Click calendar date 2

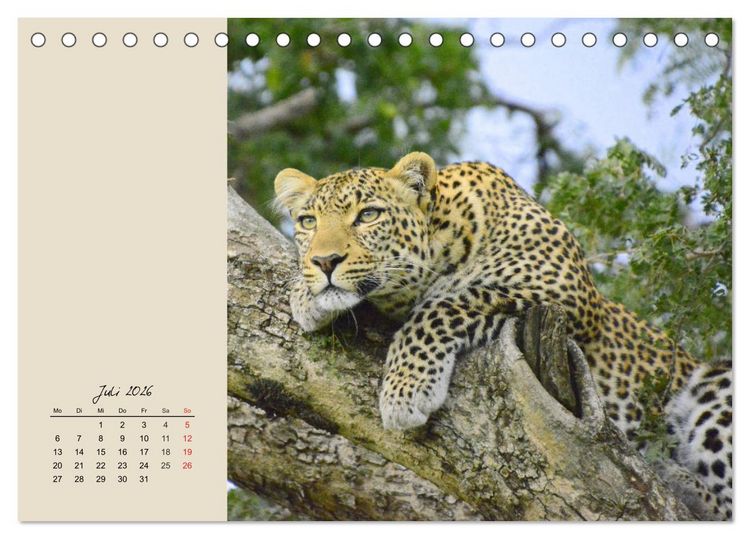click(x=122, y=425)
